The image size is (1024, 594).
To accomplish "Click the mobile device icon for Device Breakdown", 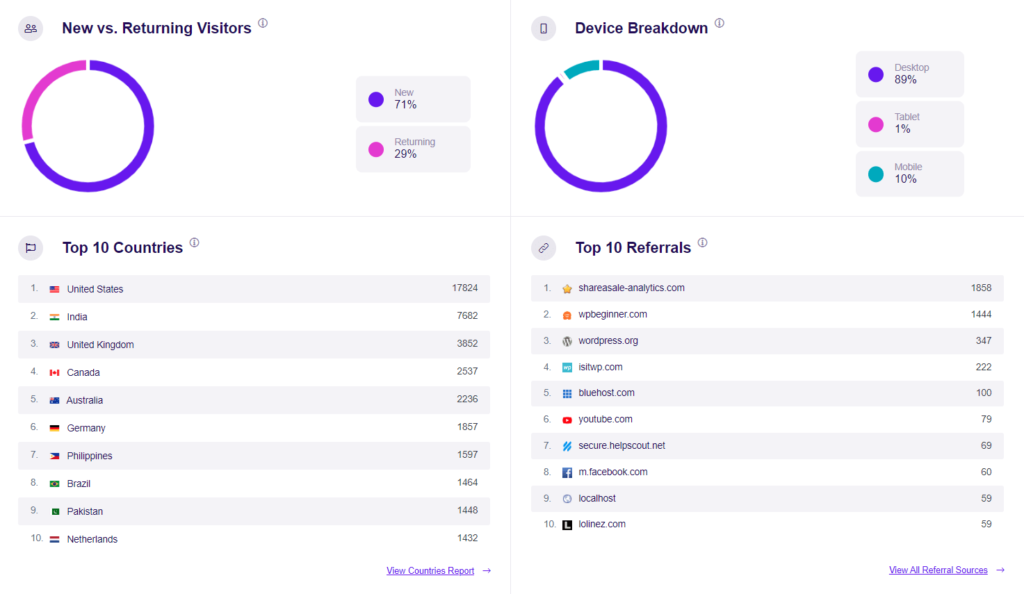I will coord(543,28).
